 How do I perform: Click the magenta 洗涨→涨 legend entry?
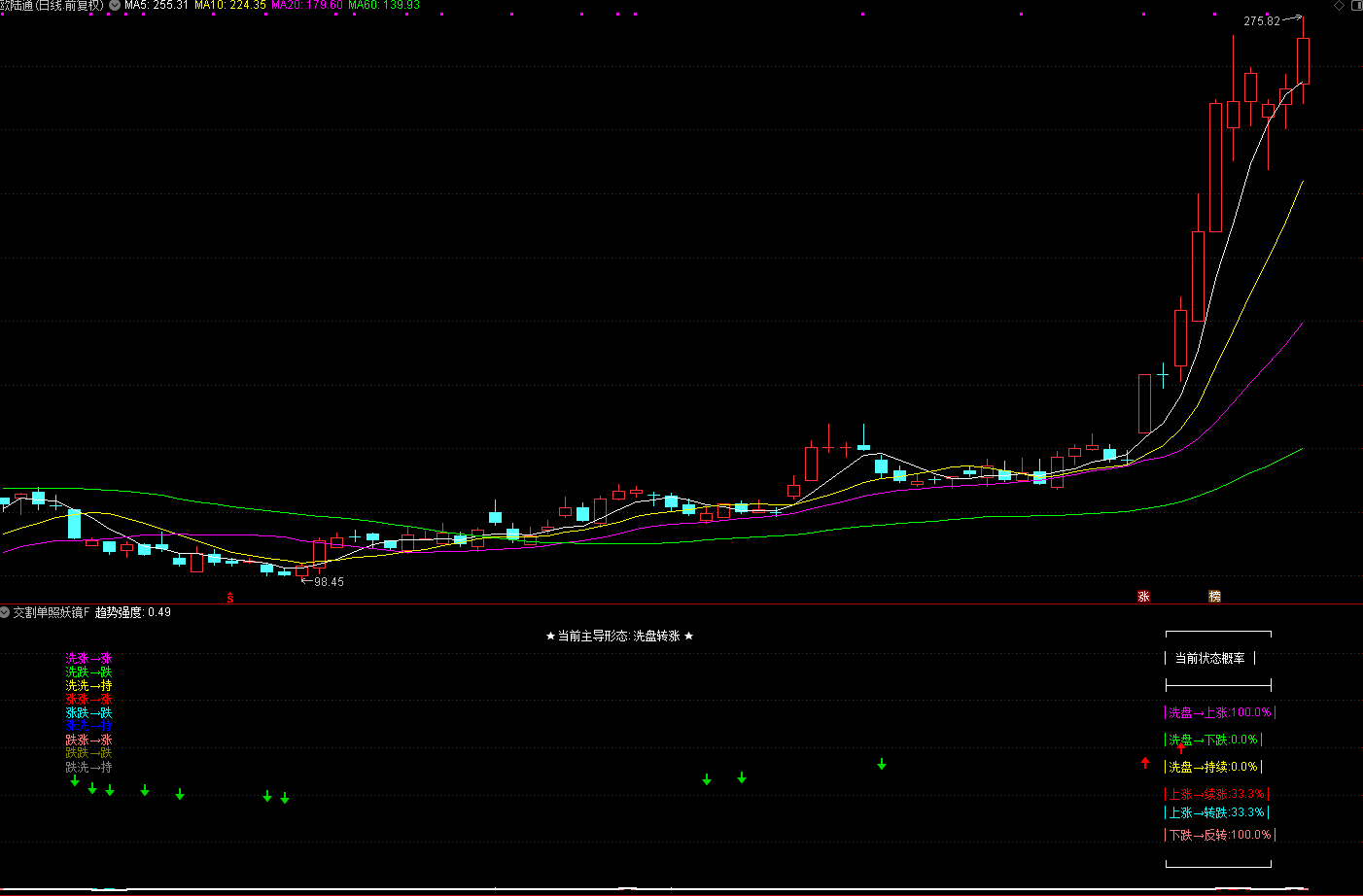(88, 659)
